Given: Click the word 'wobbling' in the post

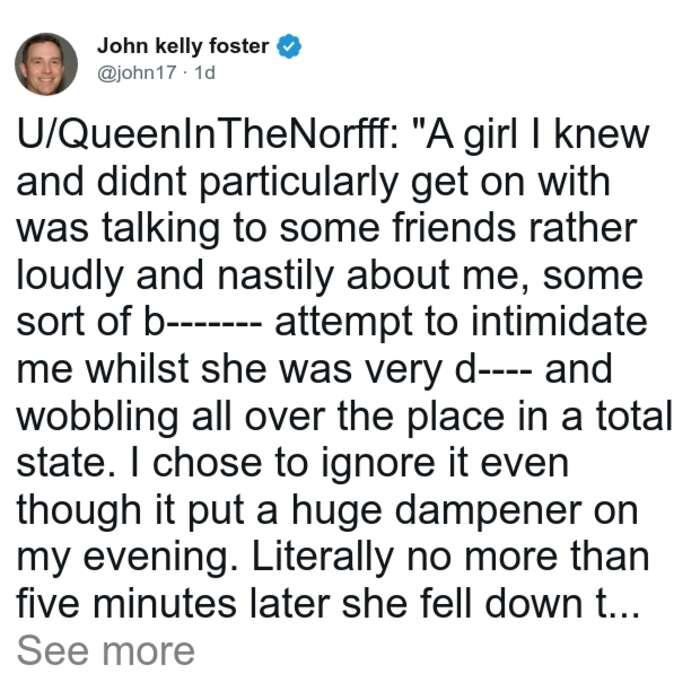Looking at the screenshot, I should [98, 417].
